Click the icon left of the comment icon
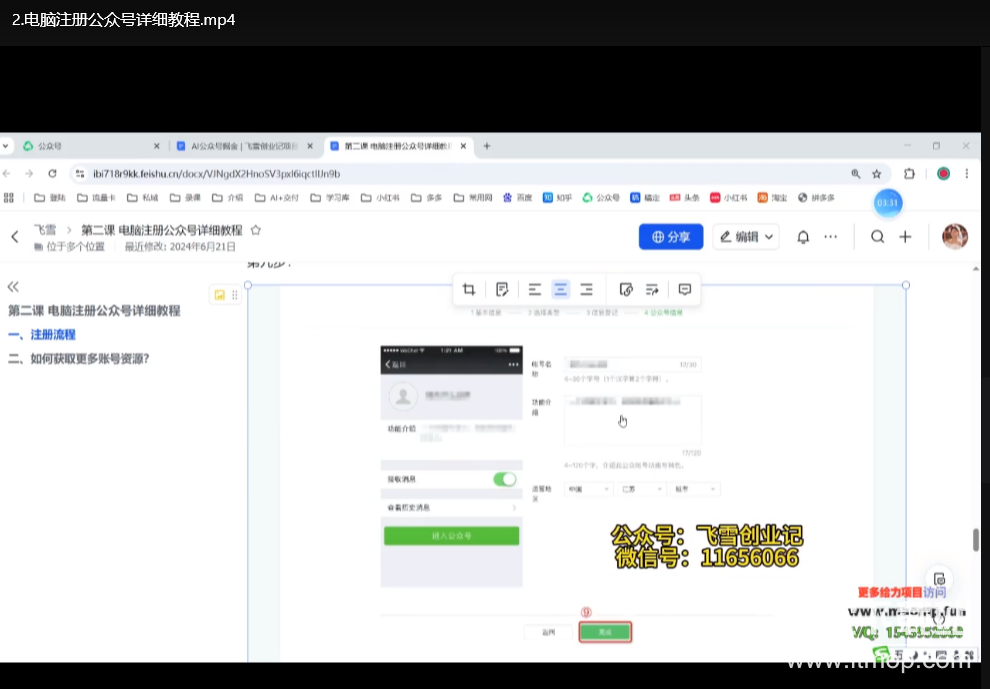 pos(652,289)
